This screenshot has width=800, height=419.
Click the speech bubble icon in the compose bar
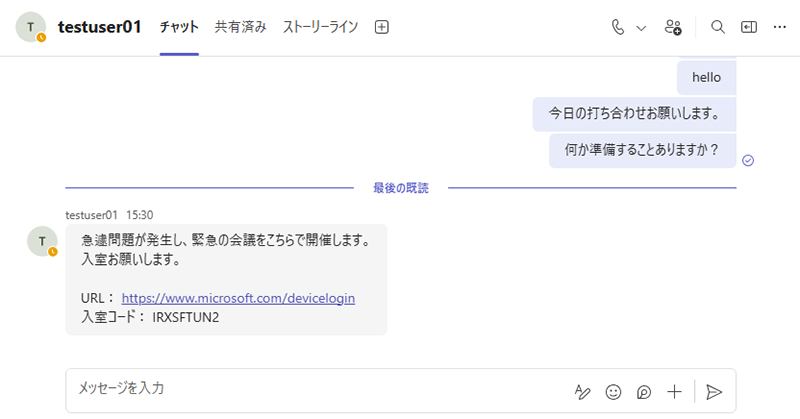click(x=644, y=392)
